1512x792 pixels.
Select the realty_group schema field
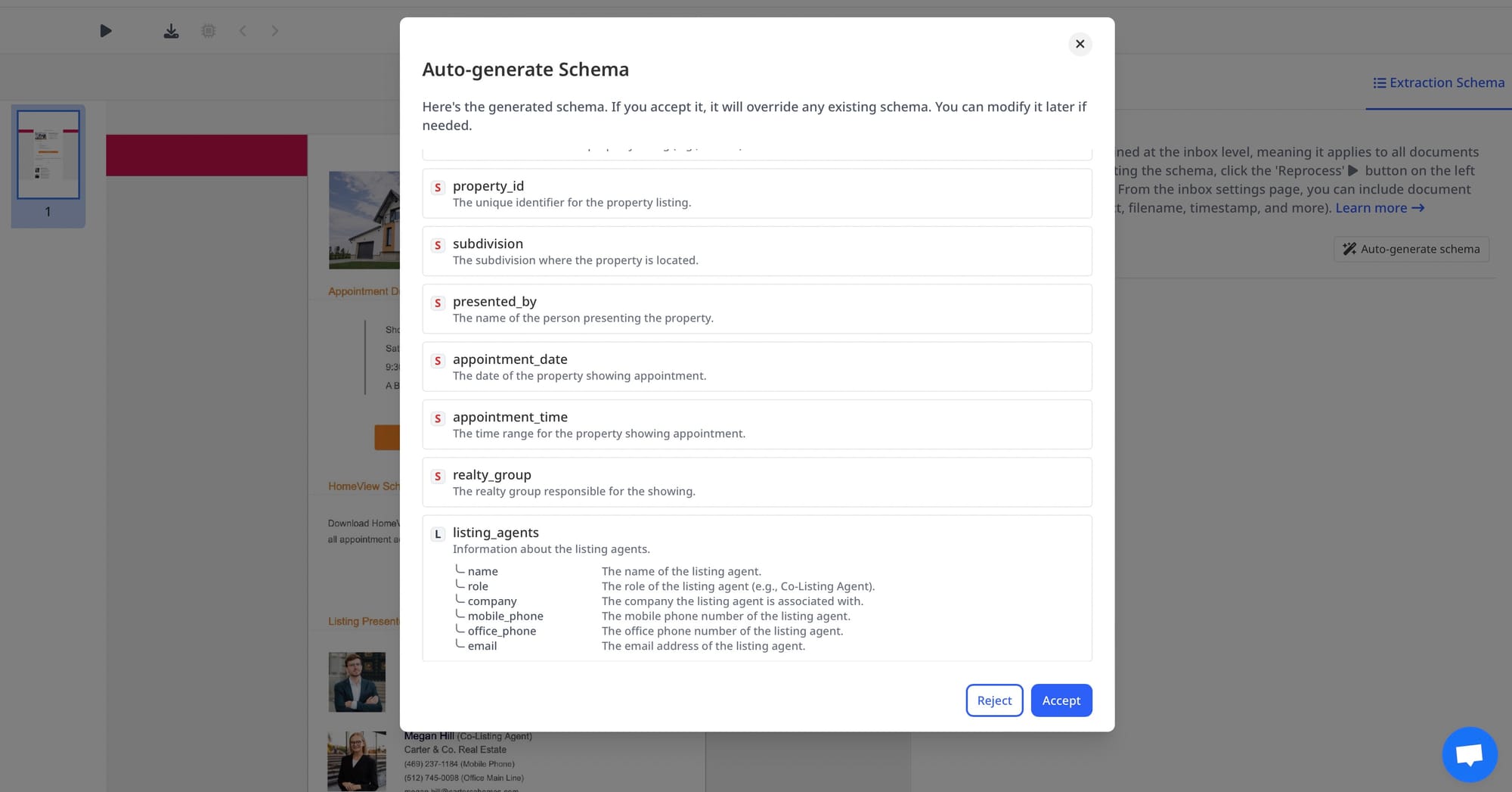[756, 482]
